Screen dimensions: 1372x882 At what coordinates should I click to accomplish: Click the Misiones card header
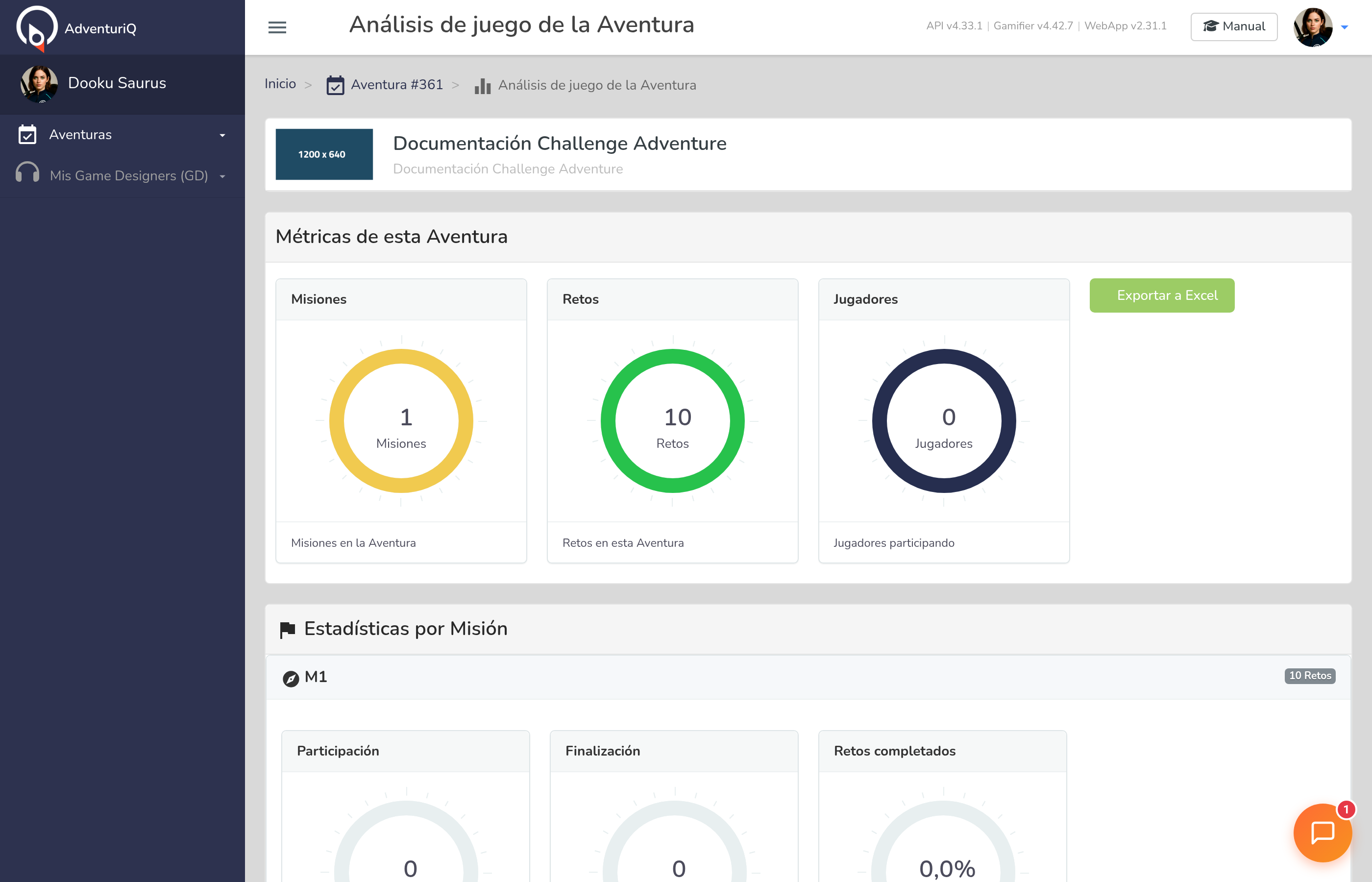click(401, 299)
